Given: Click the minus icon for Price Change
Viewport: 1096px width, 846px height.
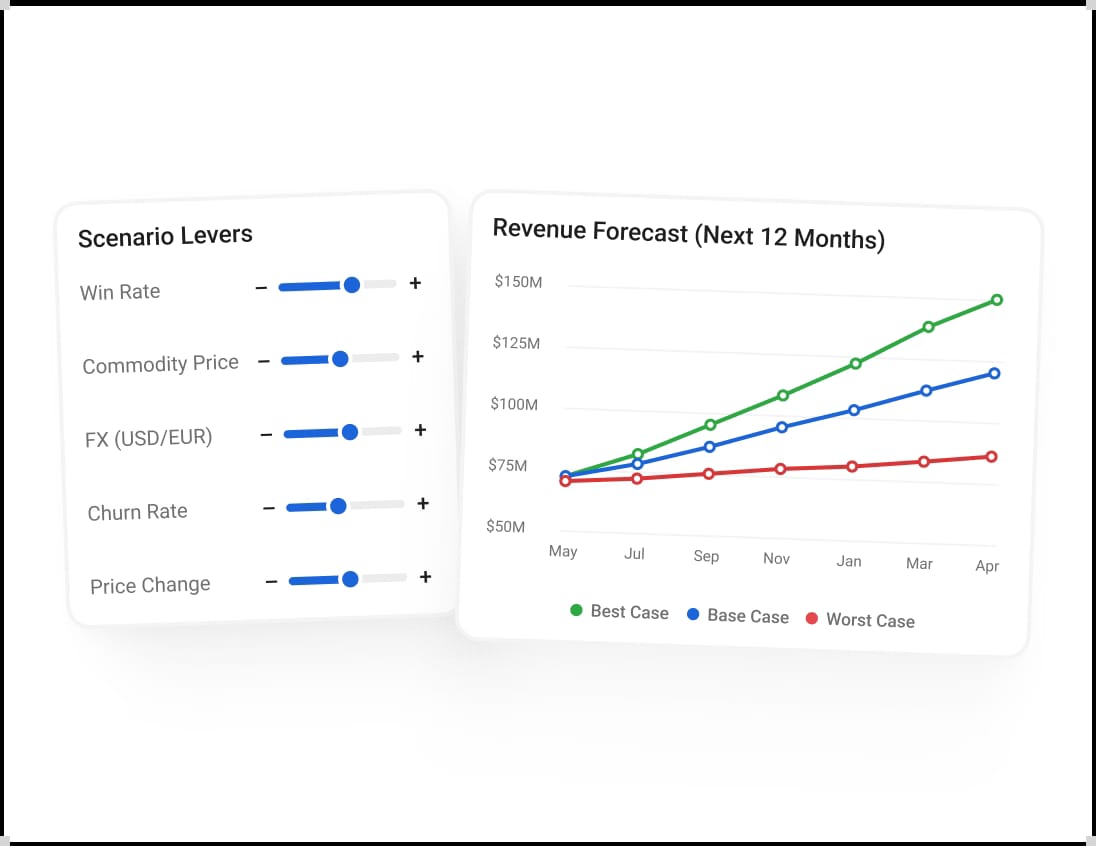Looking at the screenshot, I should pyautogui.click(x=272, y=582).
